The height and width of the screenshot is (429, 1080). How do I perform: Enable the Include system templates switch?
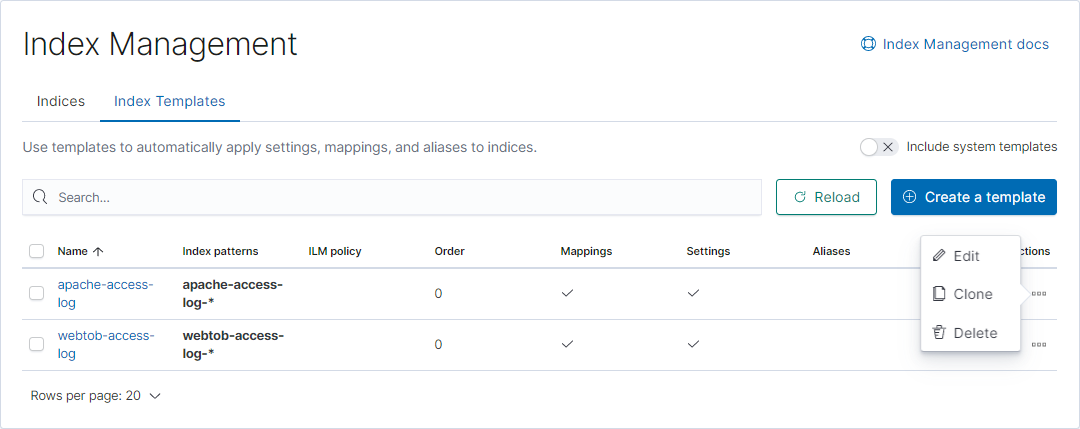(x=878, y=147)
